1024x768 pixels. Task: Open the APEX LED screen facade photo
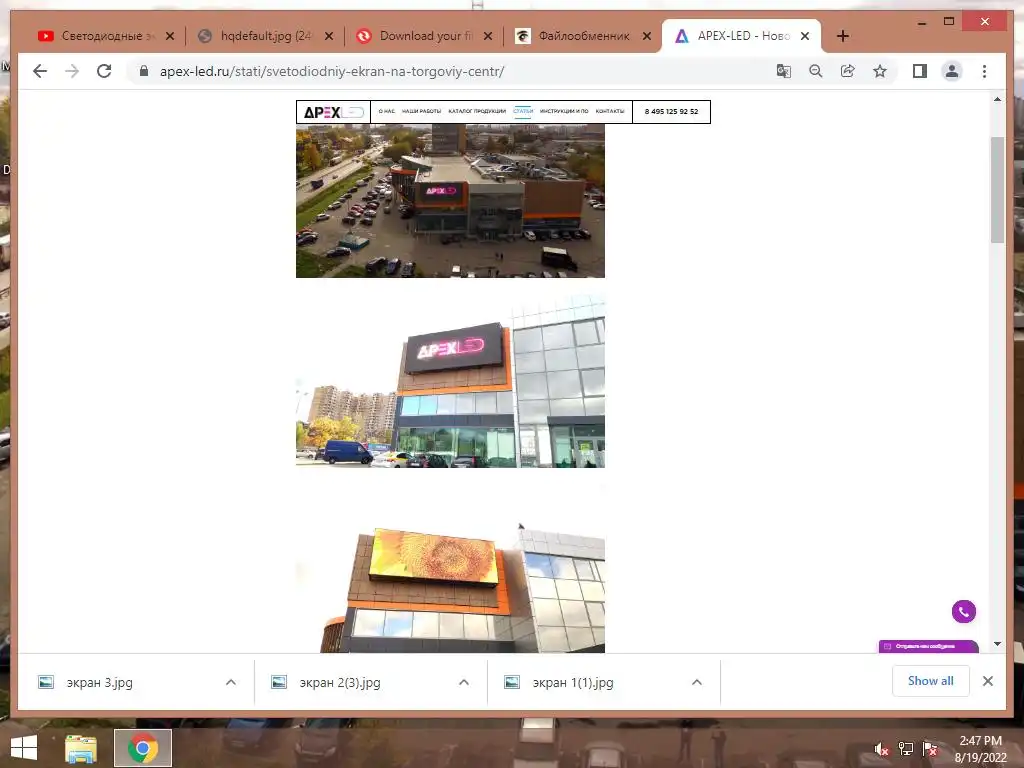450,381
